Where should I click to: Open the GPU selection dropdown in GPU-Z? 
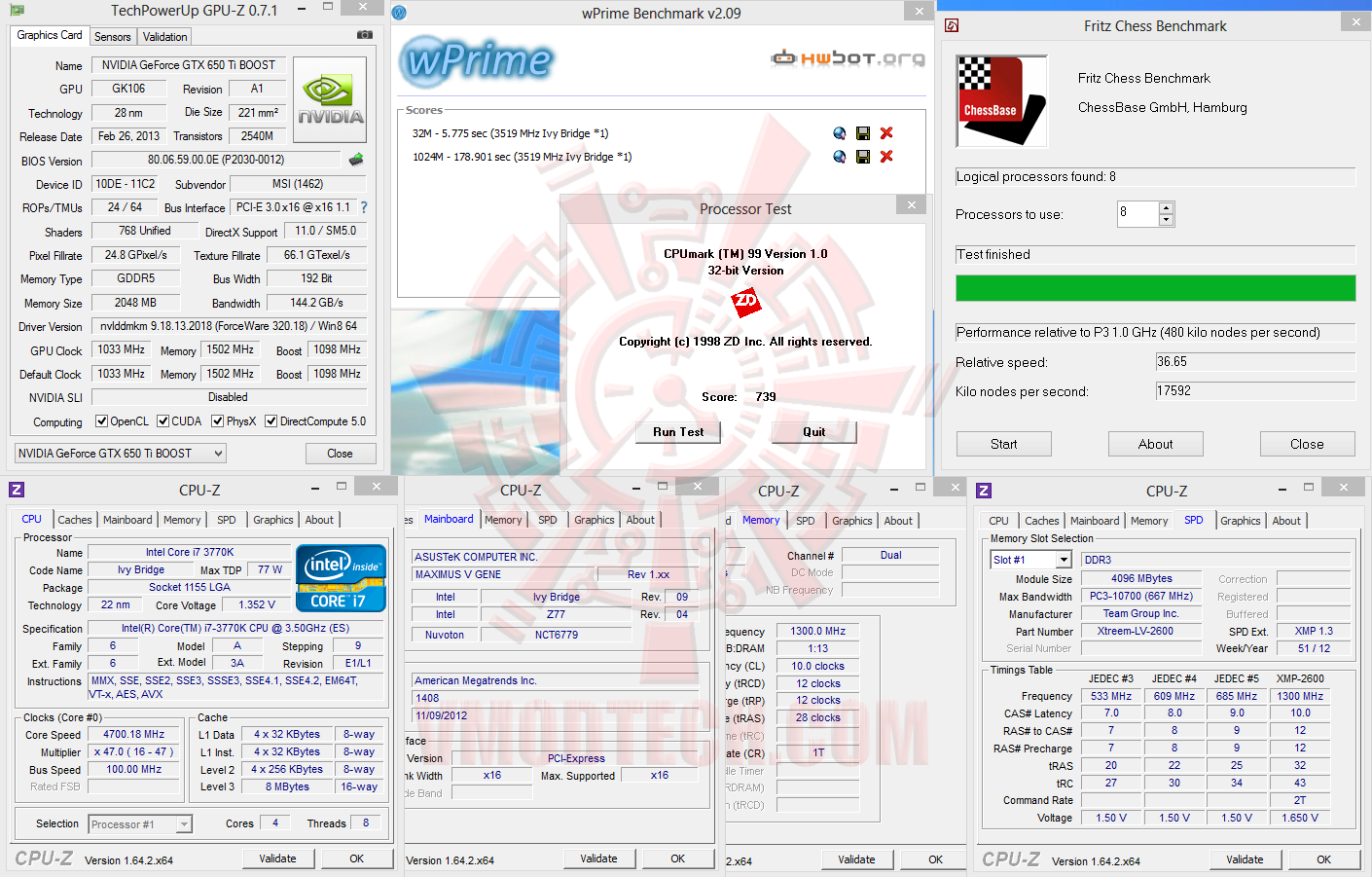pos(121,454)
